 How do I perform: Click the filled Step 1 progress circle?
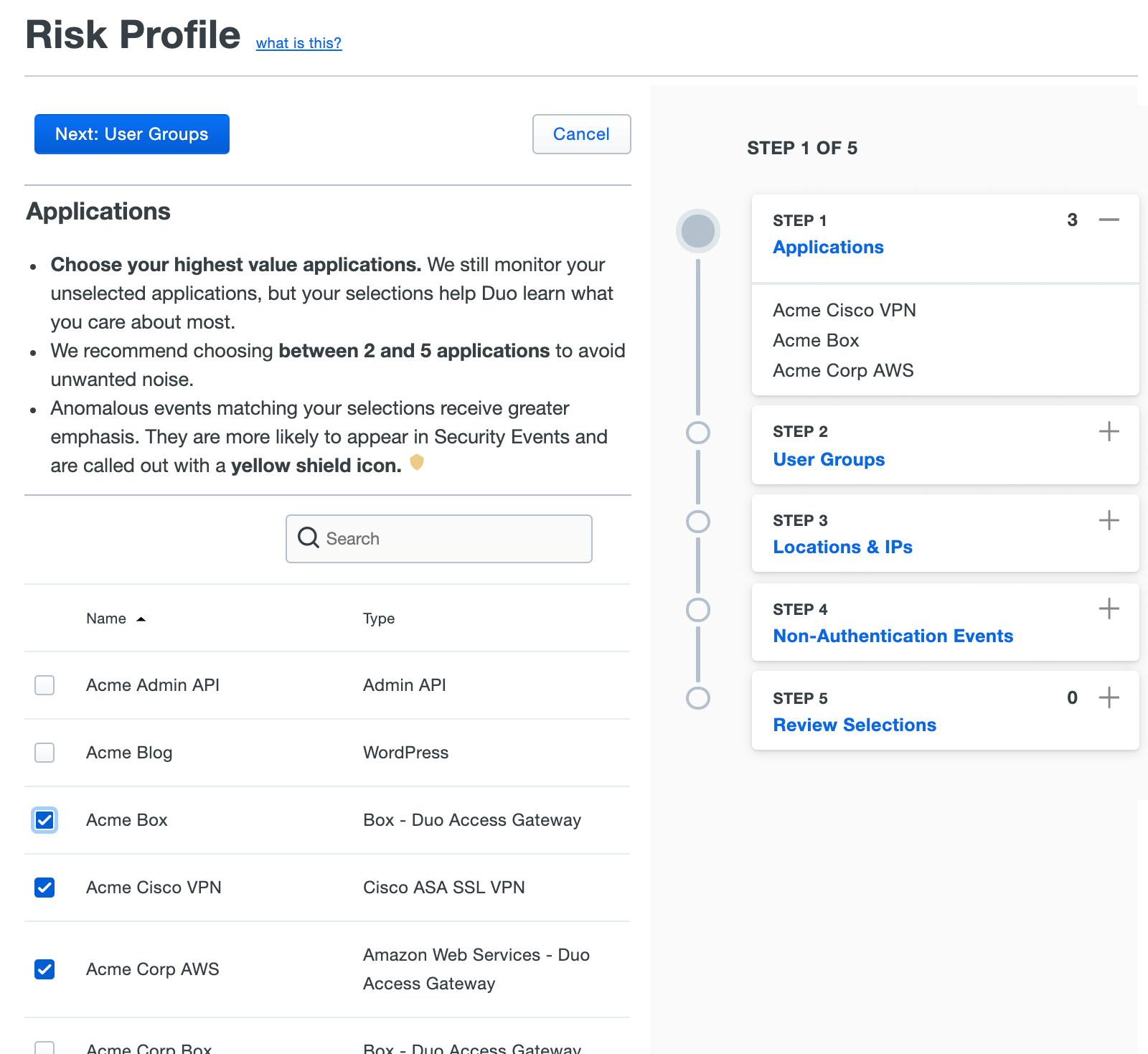[697, 231]
